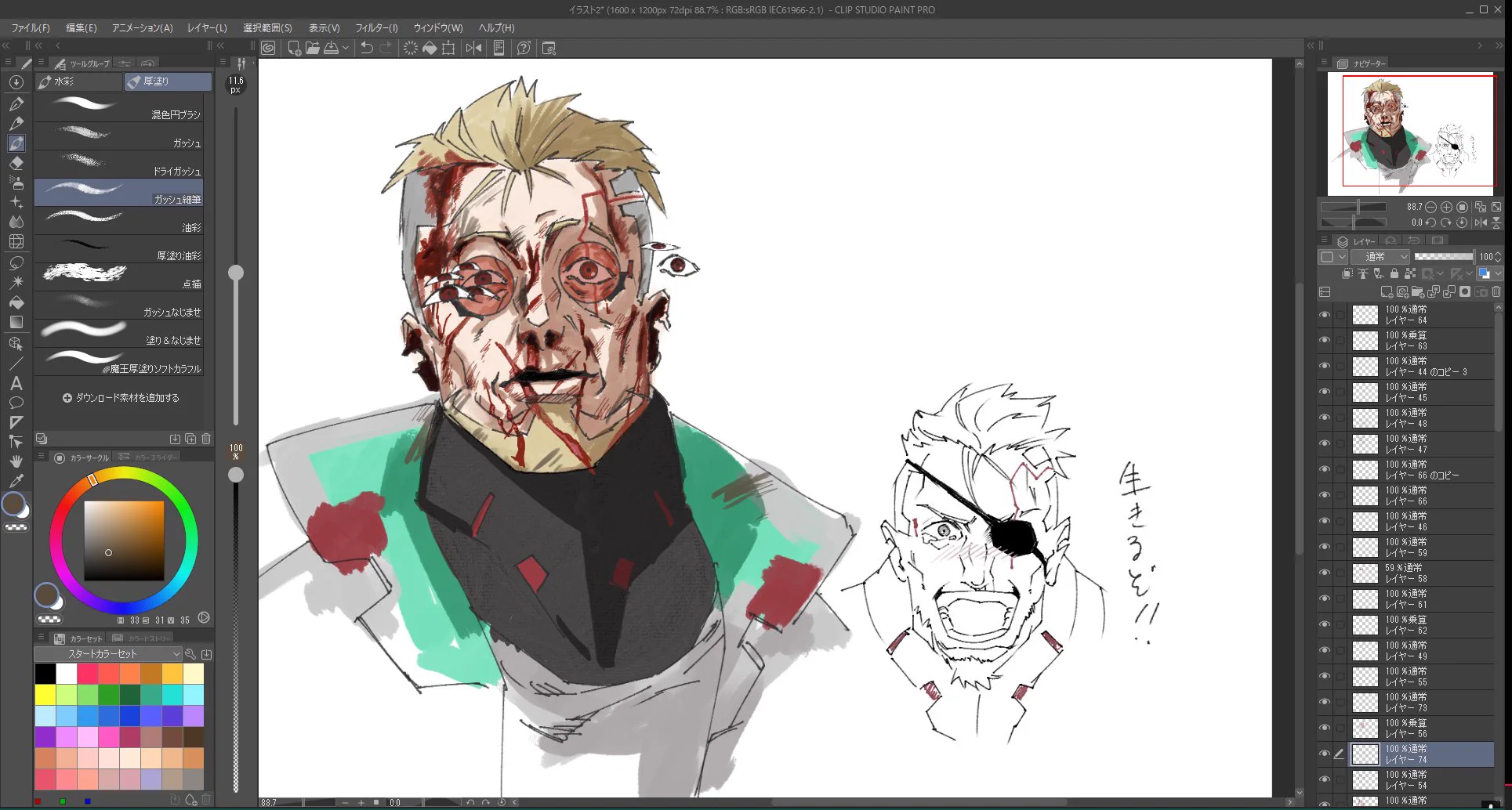Select the Fill bucket tool
Image resolution: width=1512 pixels, height=810 pixels.
click(16, 302)
